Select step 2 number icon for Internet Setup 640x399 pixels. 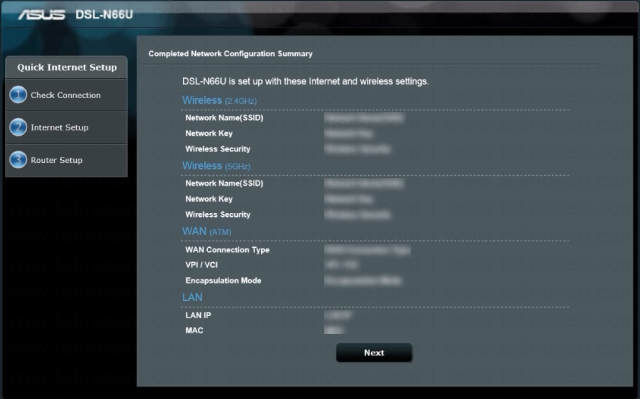tap(18, 127)
